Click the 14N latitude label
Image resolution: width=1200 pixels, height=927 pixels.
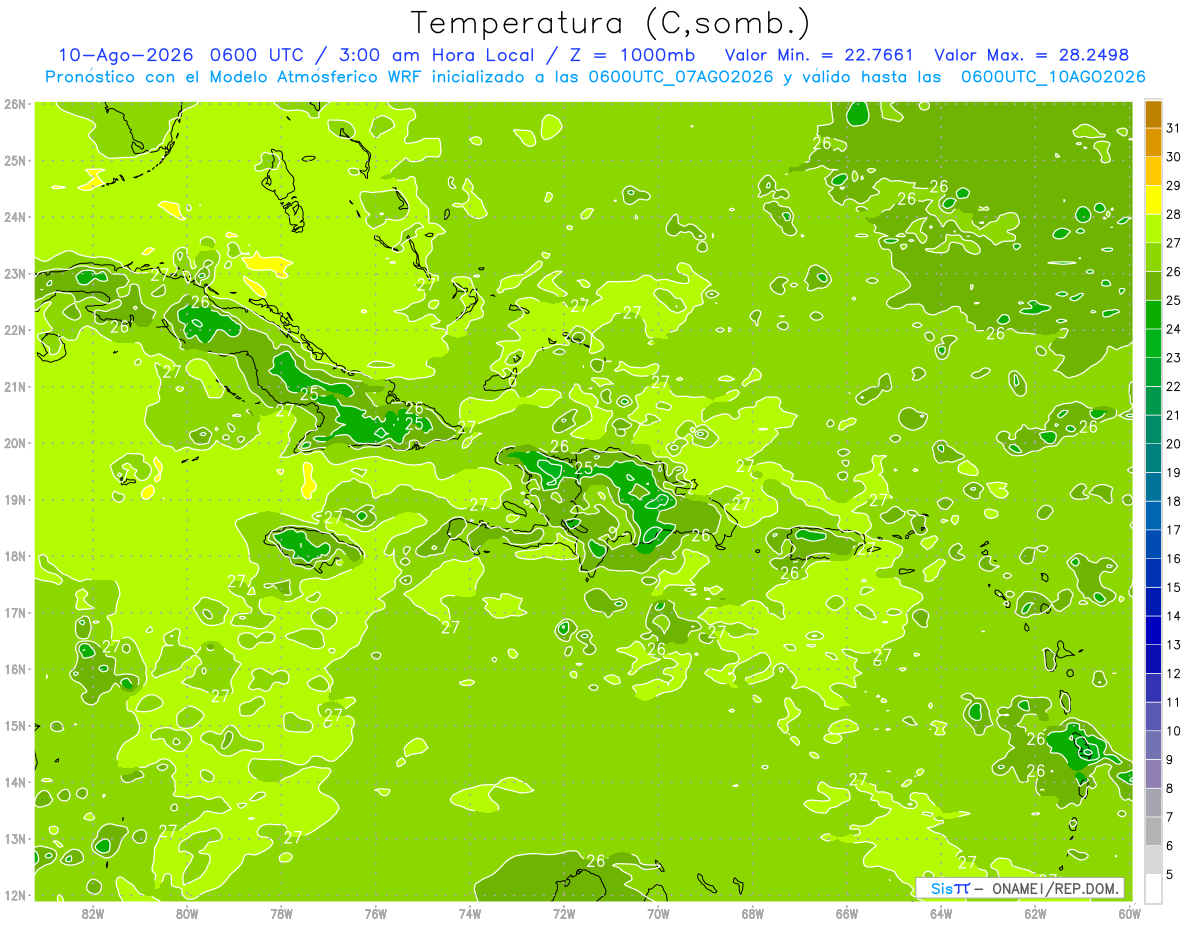(14, 782)
